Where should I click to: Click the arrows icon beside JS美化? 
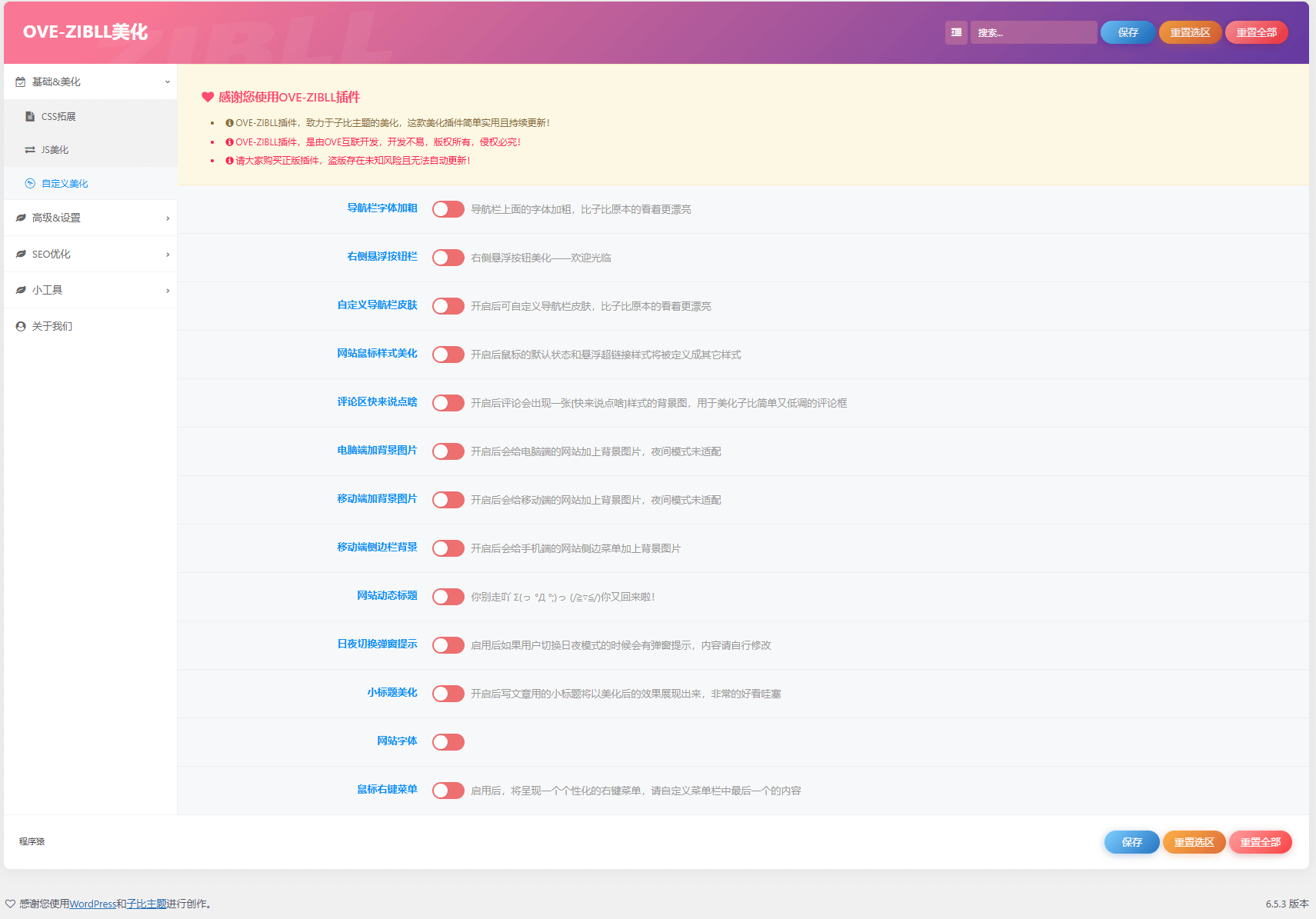tap(30, 150)
